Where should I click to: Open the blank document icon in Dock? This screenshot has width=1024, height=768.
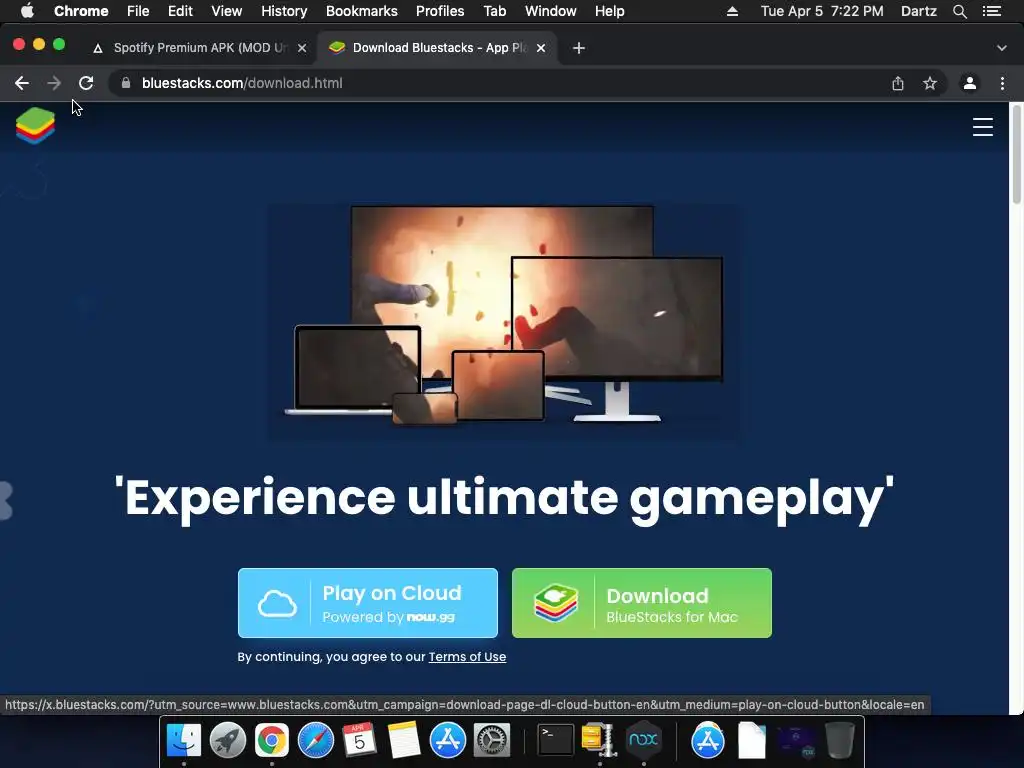click(752, 740)
